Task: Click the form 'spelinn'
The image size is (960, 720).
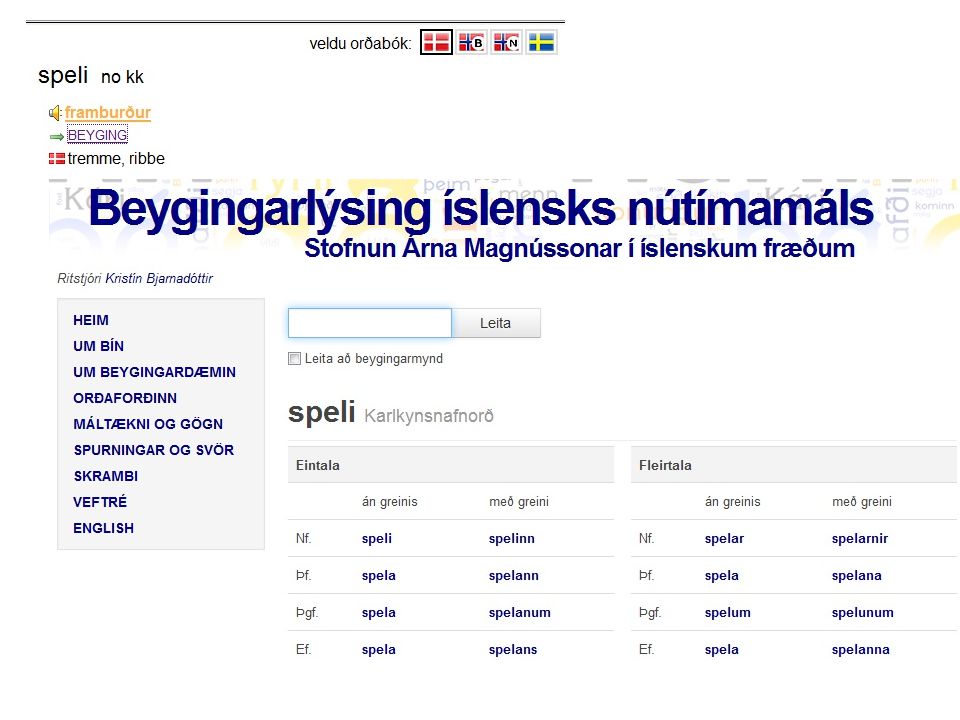Action: [x=512, y=539]
